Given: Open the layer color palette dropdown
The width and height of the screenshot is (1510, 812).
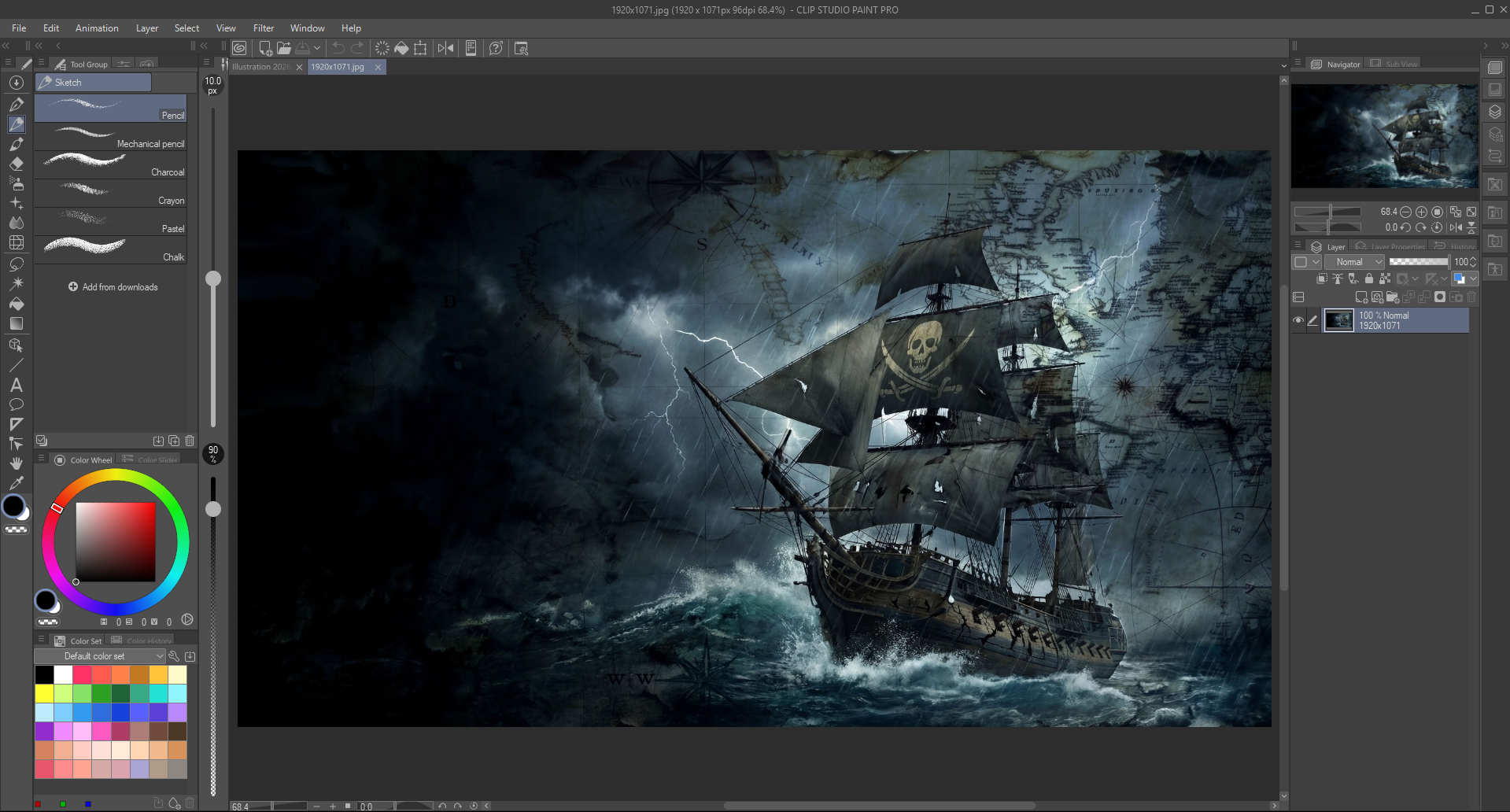Looking at the screenshot, I should point(1305,262).
